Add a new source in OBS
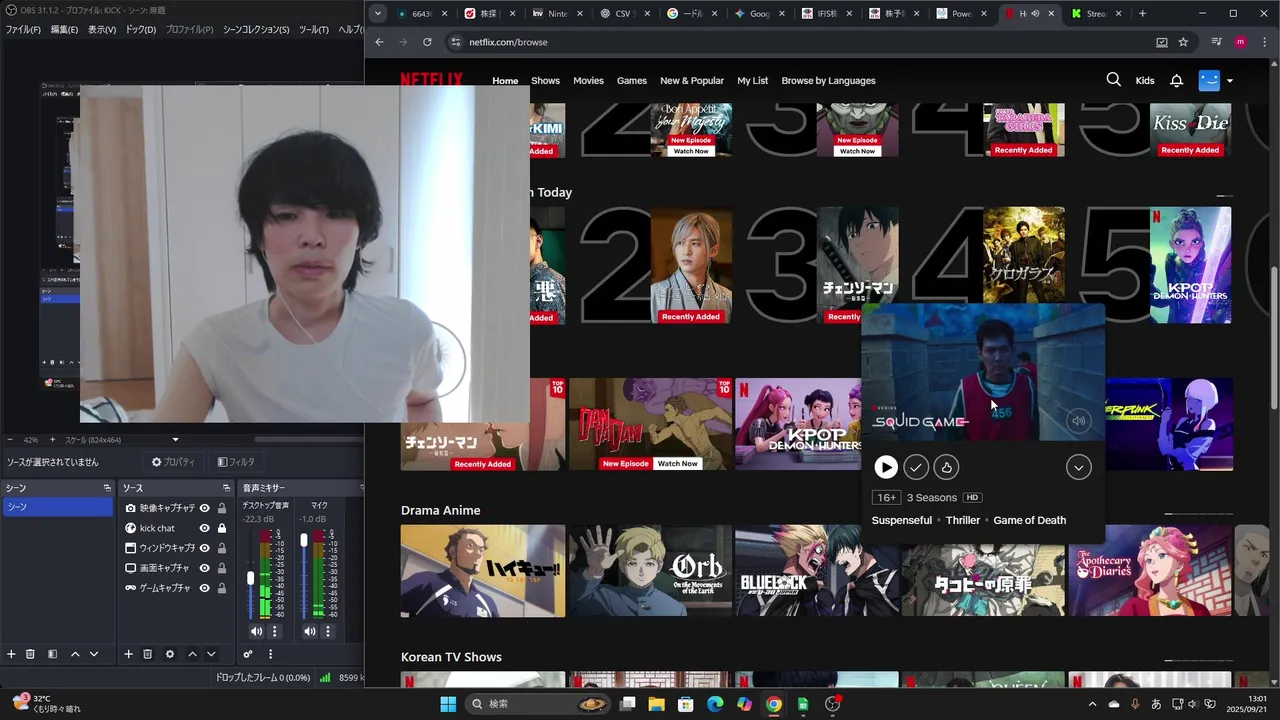Image resolution: width=1280 pixels, height=720 pixels. pyautogui.click(x=128, y=654)
